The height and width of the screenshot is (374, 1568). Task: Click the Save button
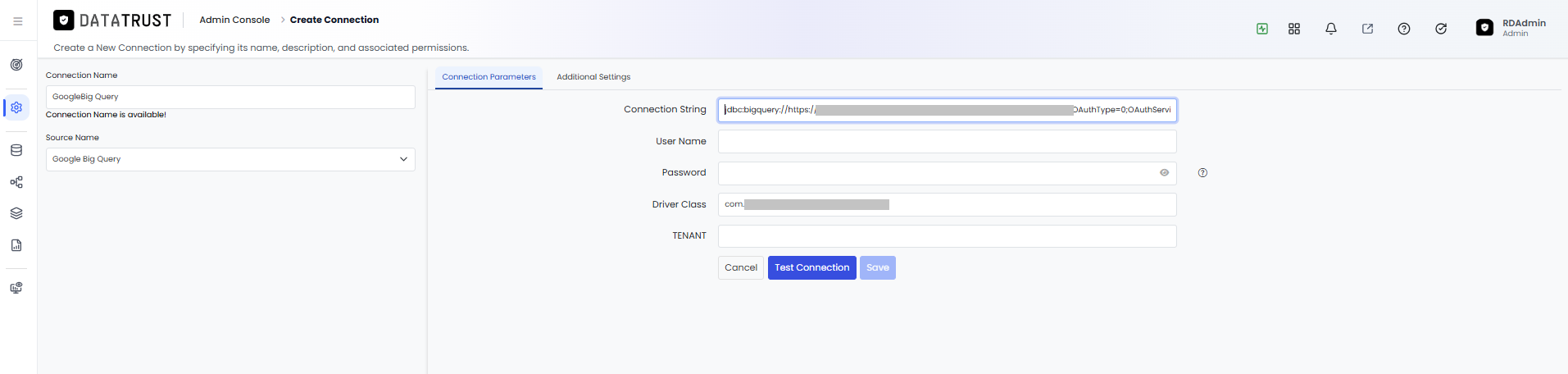tap(878, 267)
